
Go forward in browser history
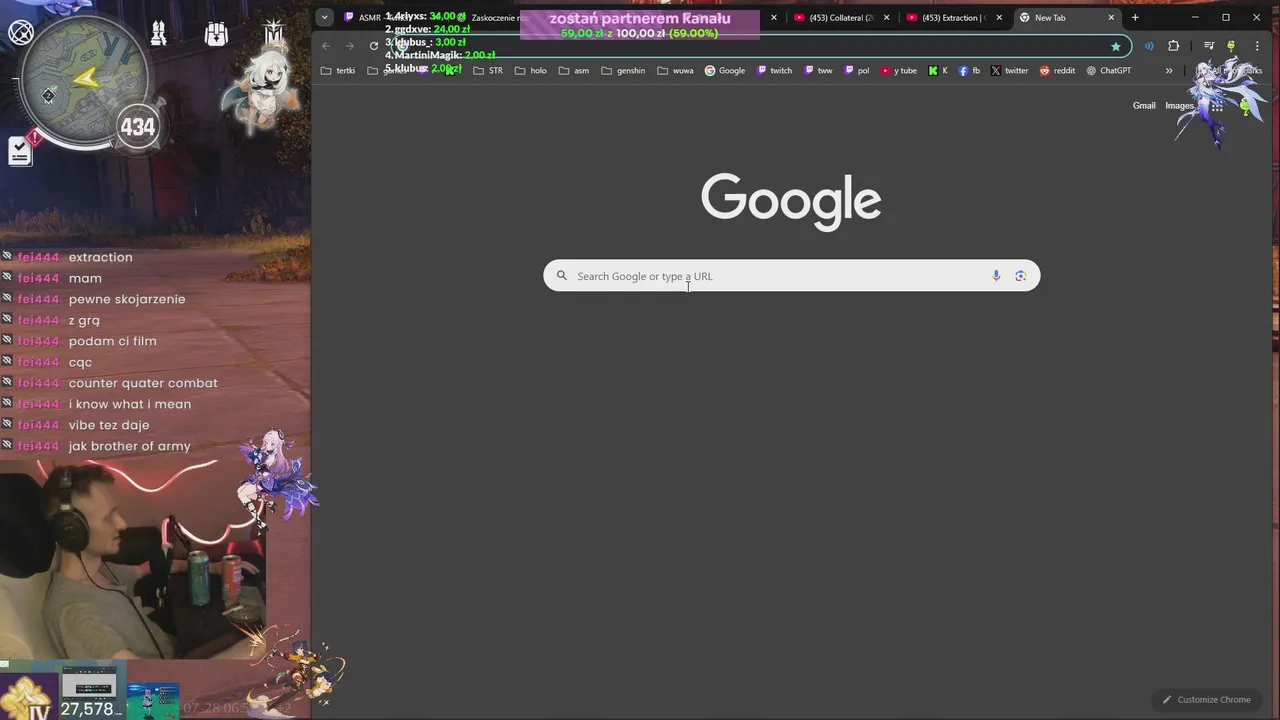349,45
